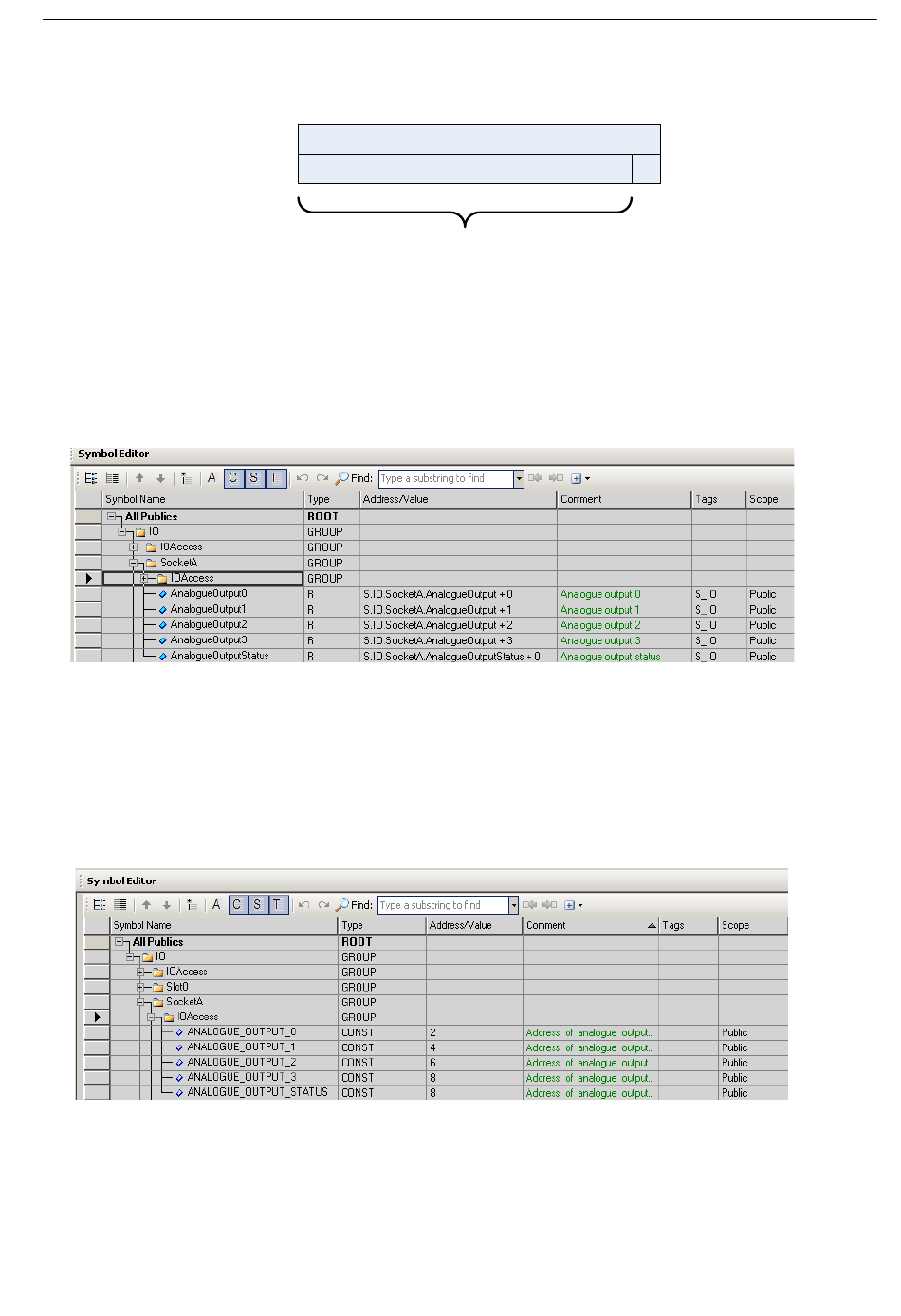Image resolution: width=901 pixels, height=1316 pixels.
Task: Click Symbol Name column header in lower Symbol Editor
Action: click(x=224, y=925)
